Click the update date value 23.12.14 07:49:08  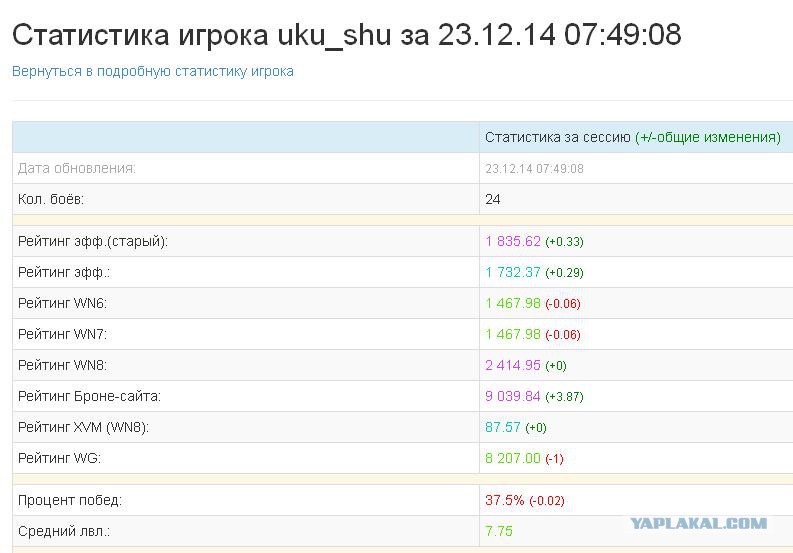pos(534,169)
